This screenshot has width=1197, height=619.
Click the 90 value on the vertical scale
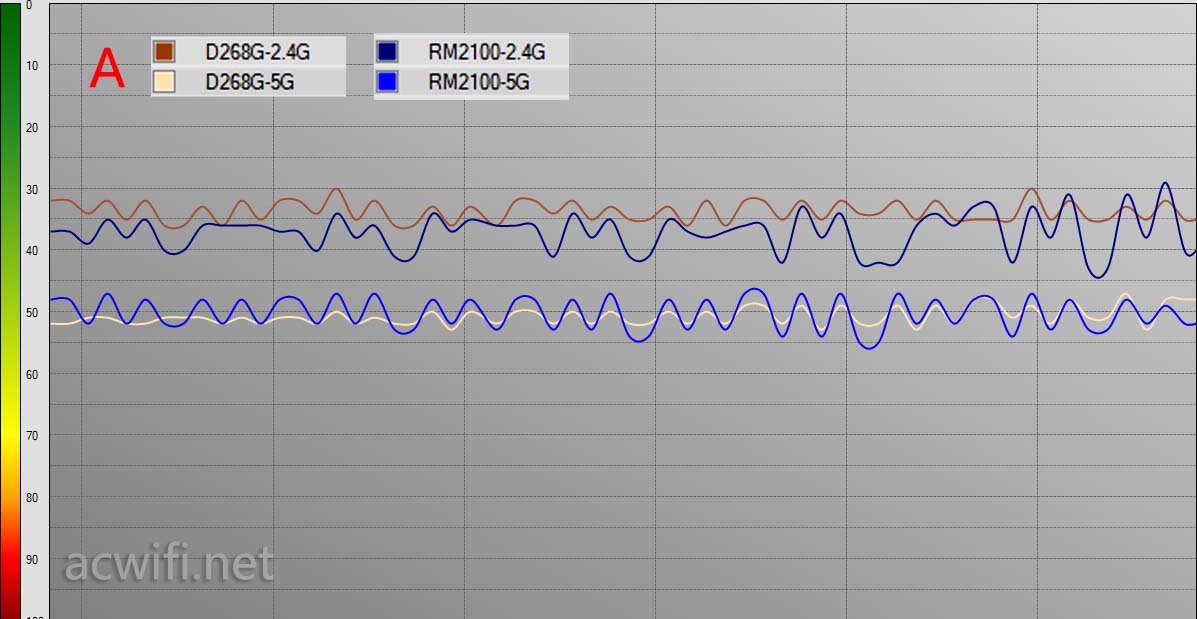coord(31,560)
